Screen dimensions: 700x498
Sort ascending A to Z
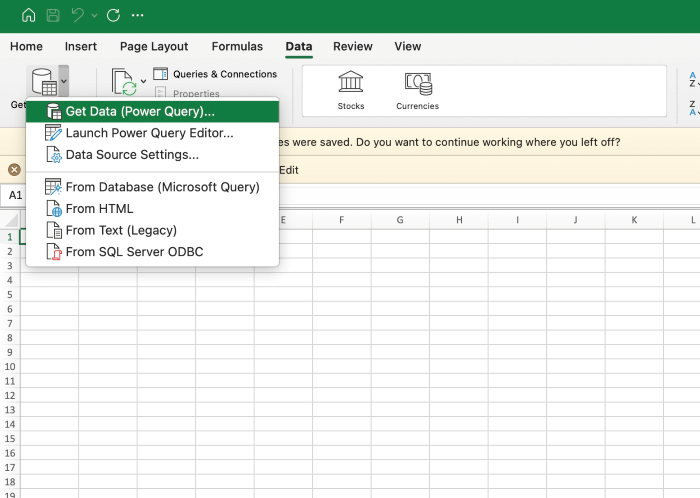(x=693, y=79)
